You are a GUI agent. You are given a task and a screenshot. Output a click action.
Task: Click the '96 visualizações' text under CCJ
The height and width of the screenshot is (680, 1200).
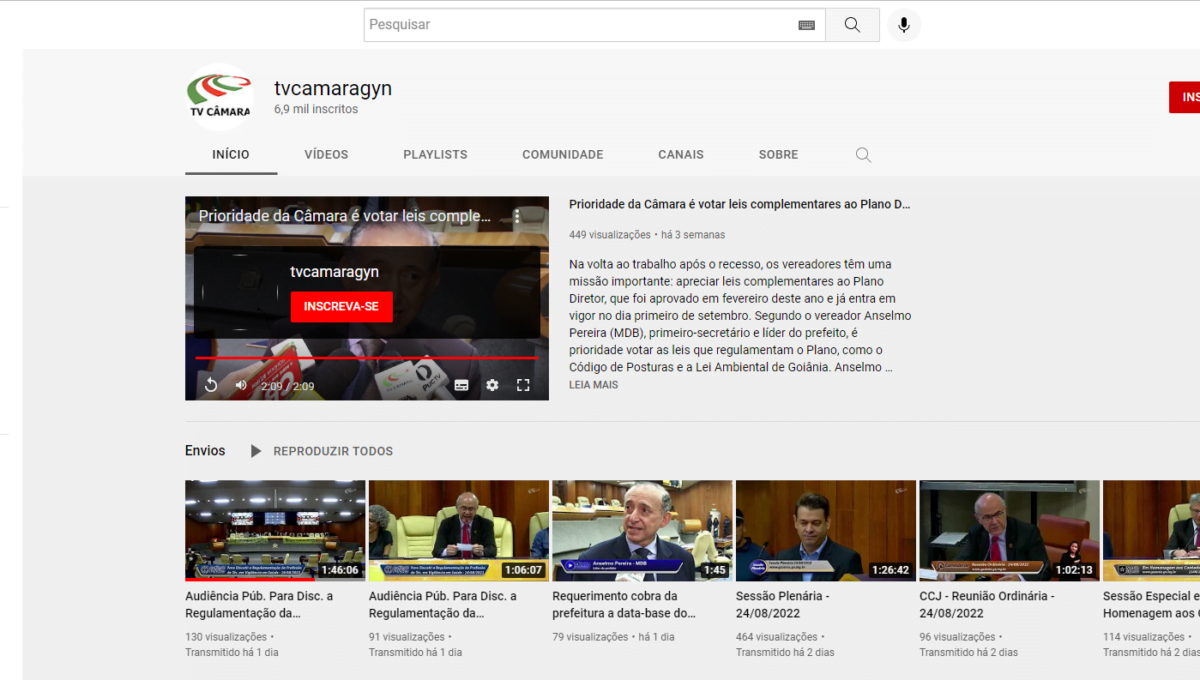tap(958, 637)
